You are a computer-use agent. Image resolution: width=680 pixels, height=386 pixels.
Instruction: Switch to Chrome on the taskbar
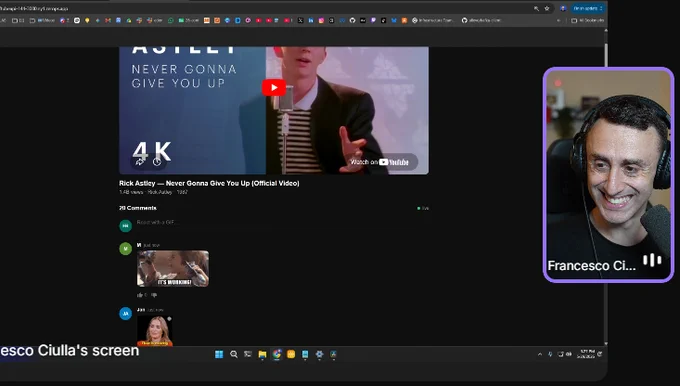277,354
